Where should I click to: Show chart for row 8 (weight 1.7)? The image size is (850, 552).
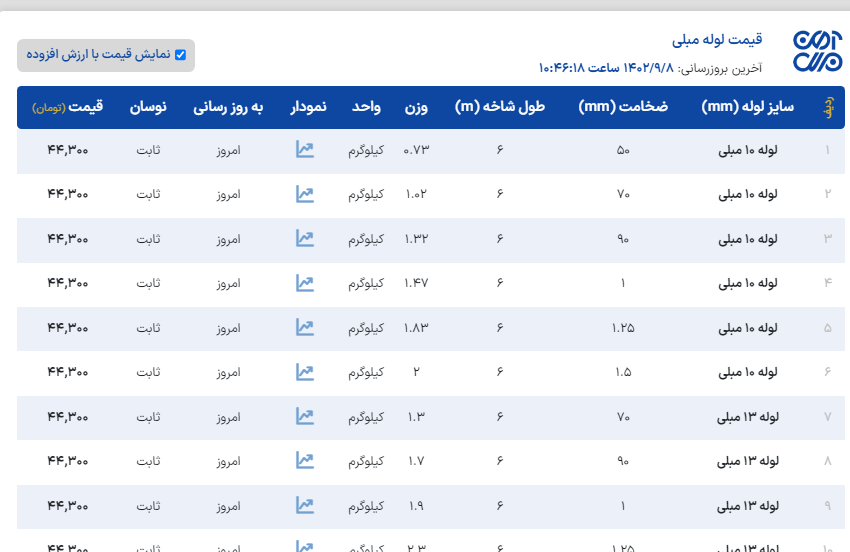[x=305, y=461]
